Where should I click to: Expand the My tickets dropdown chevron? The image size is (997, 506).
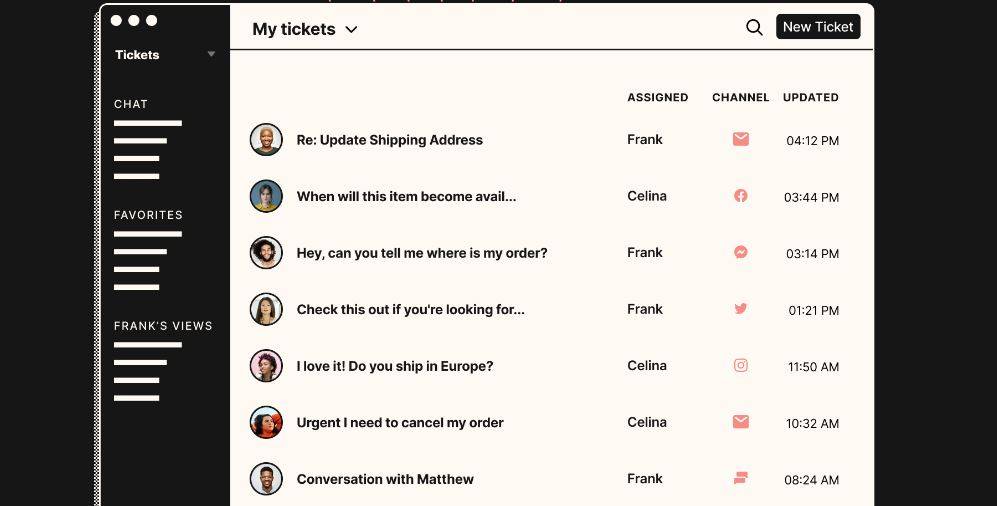351,29
